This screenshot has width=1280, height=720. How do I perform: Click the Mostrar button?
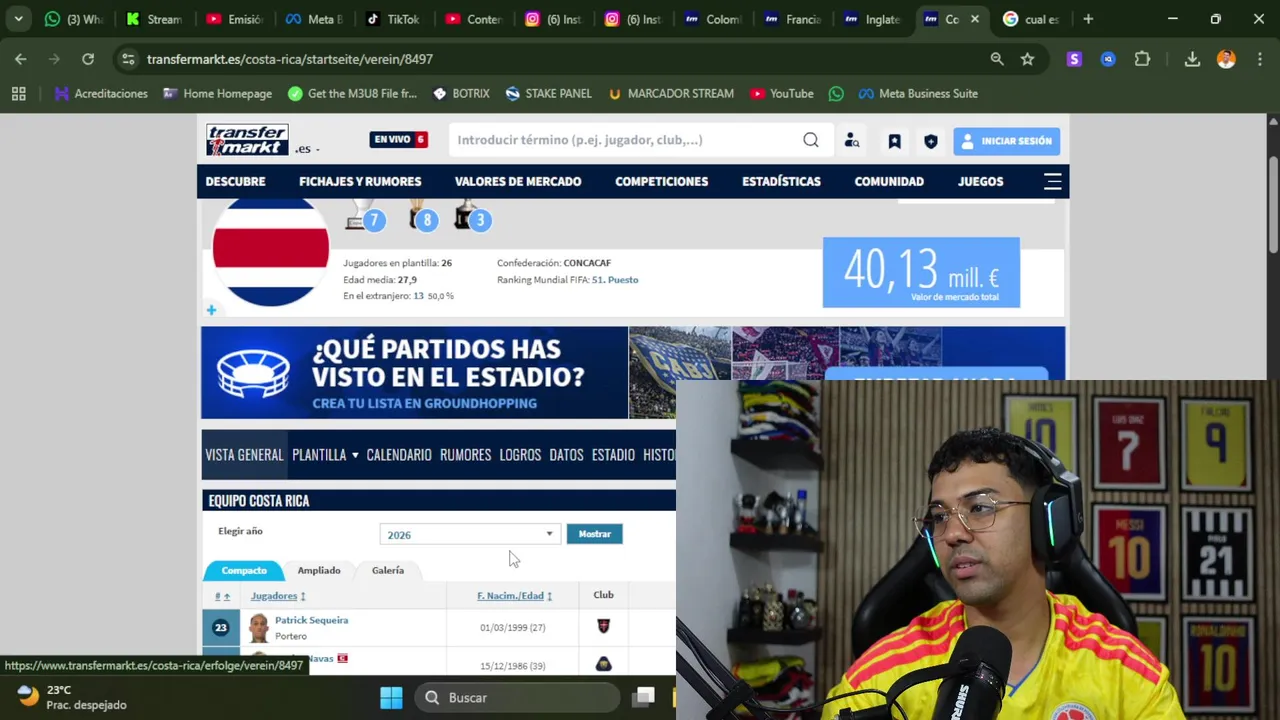(x=594, y=534)
